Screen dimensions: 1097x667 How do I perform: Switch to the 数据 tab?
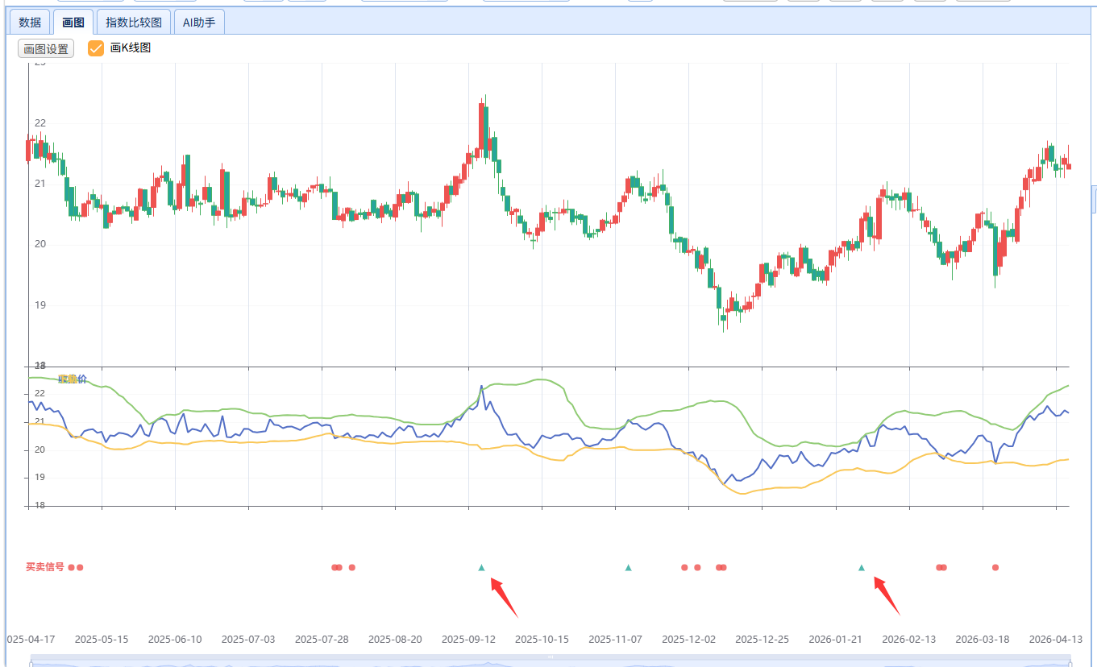[x=30, y=22]
